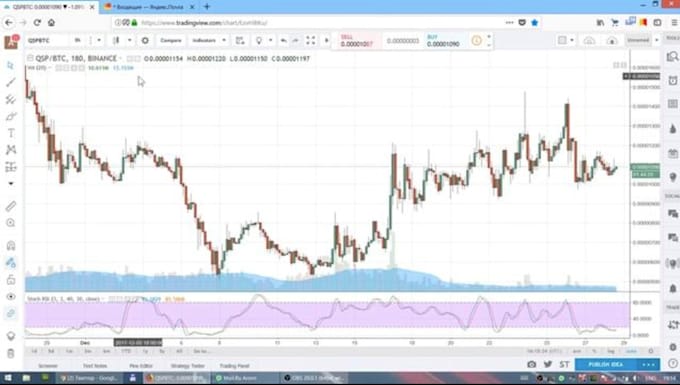Screen dimensions: 680x385
Task: Click the Ideas lightbulb icon in top toolbar
Action: (259, 40)
